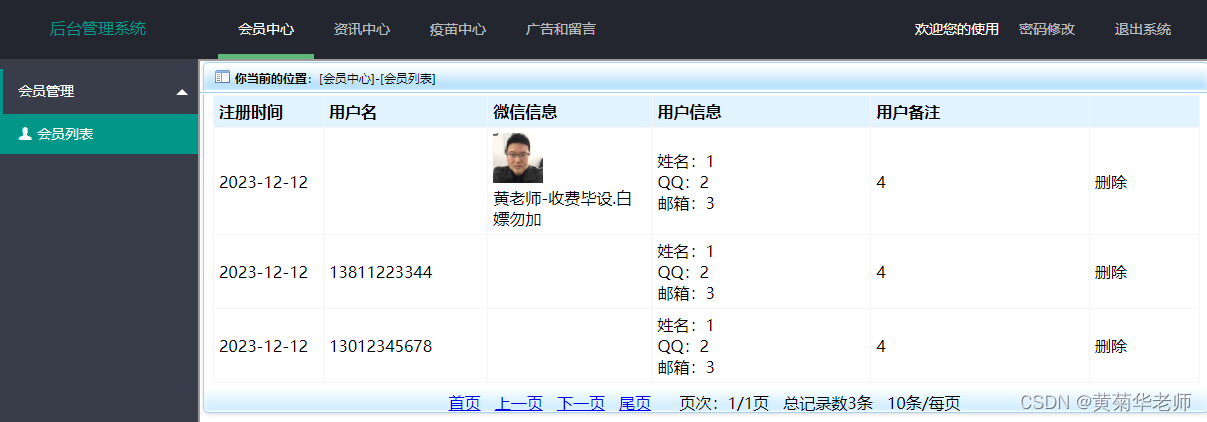Go to 首页 in the pagination
This screenshot has height=422, width=1207.
[464, 403]
